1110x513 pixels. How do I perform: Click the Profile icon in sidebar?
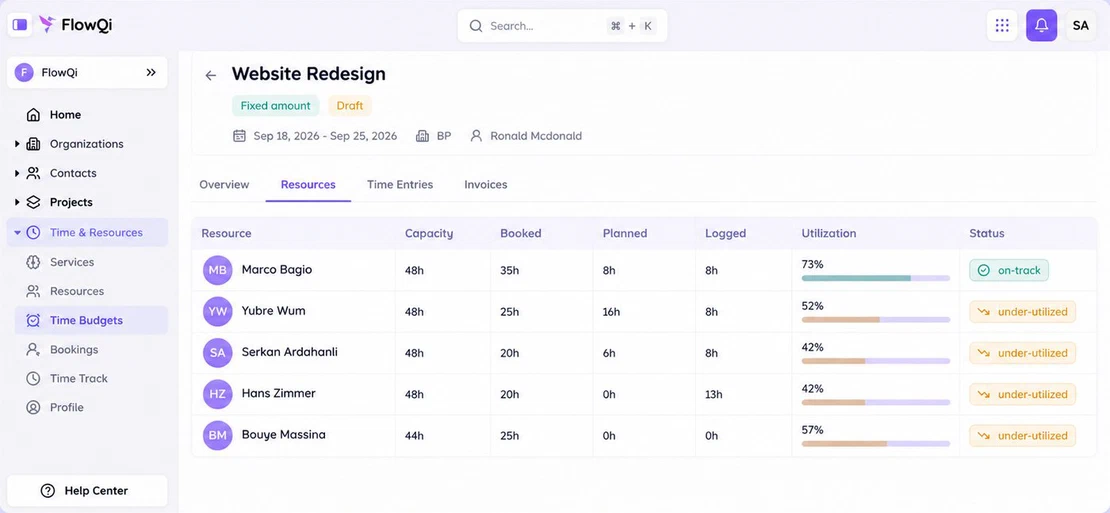(33, 408)
